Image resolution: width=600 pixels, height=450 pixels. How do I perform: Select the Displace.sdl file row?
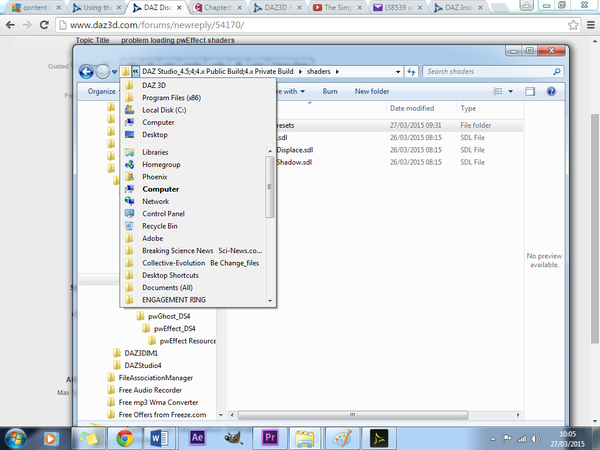tap(399, 150)
